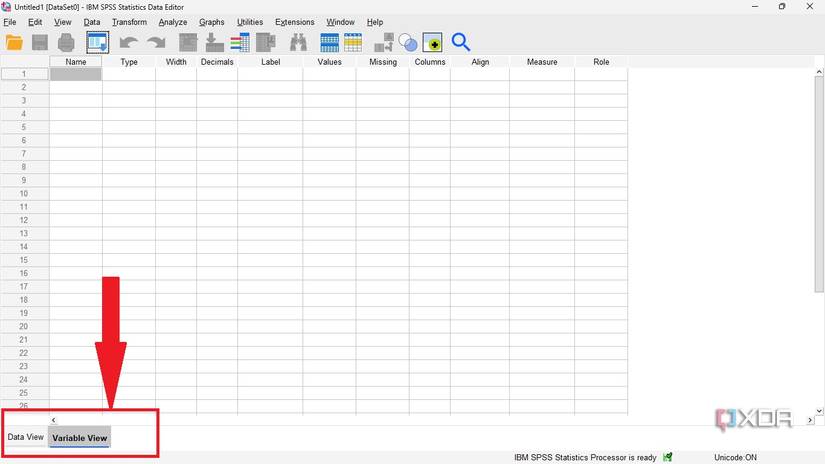
Task: Click the Undo arrow icon
Action: (x=128, y=43)
